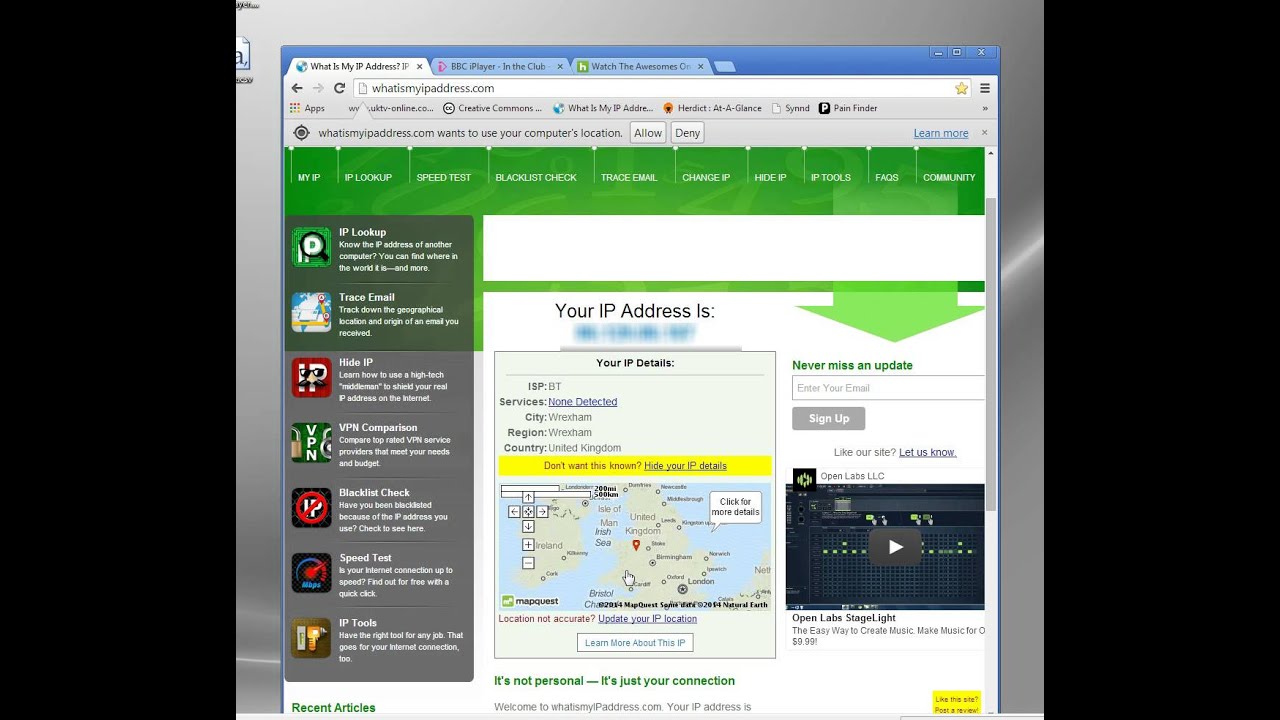Open the Let us know link
Screen dimensions: 1280x720
coord(927,452)
